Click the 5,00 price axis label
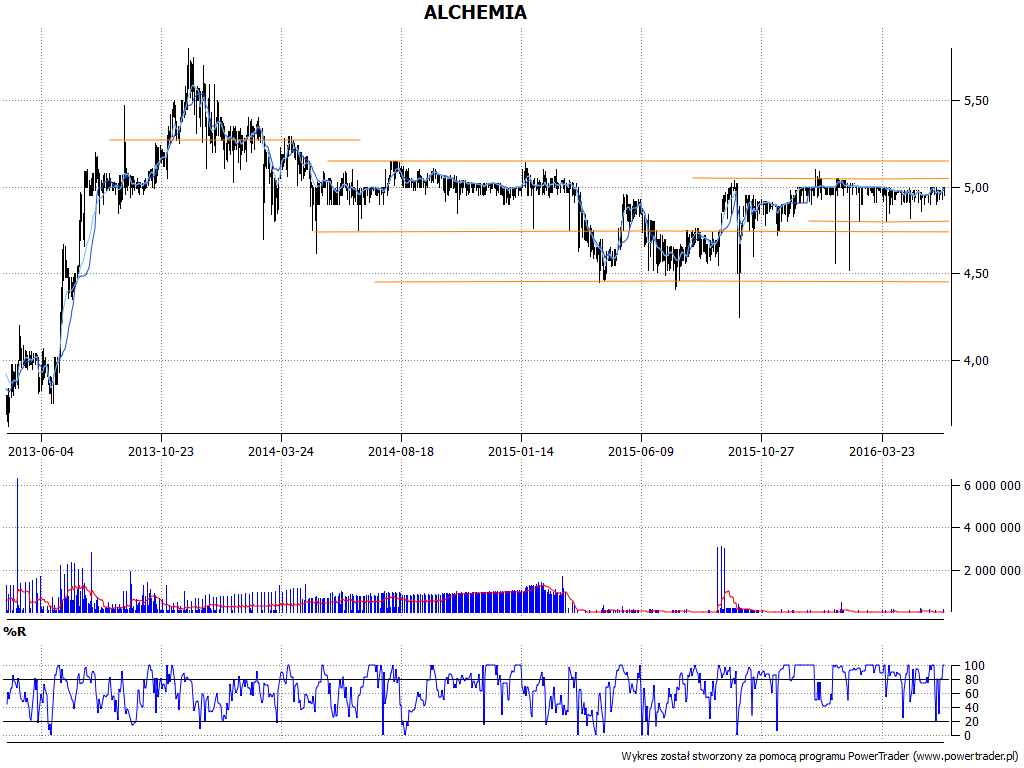 pyautogui.click(x=976, y=187)
